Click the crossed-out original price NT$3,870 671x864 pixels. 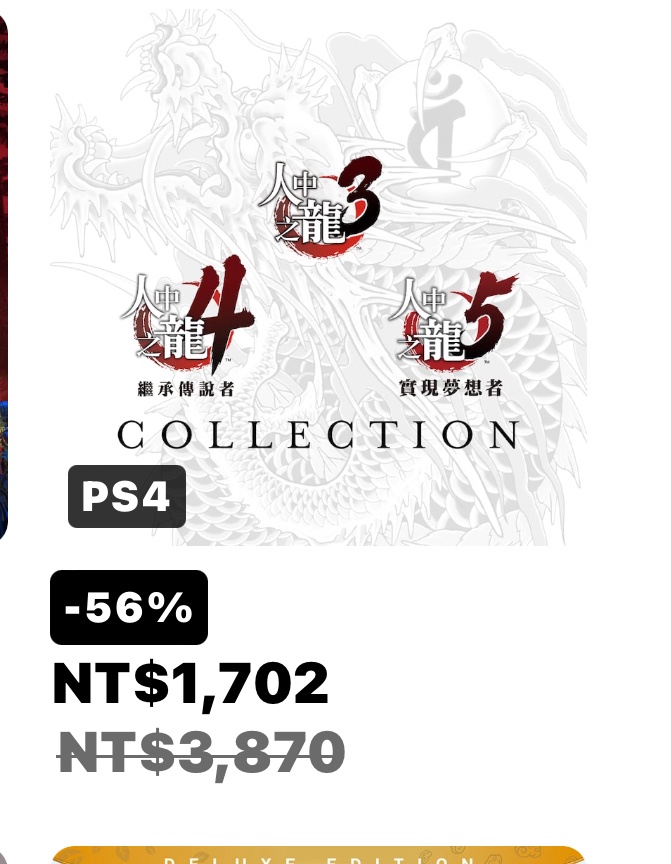pos(202,752)
